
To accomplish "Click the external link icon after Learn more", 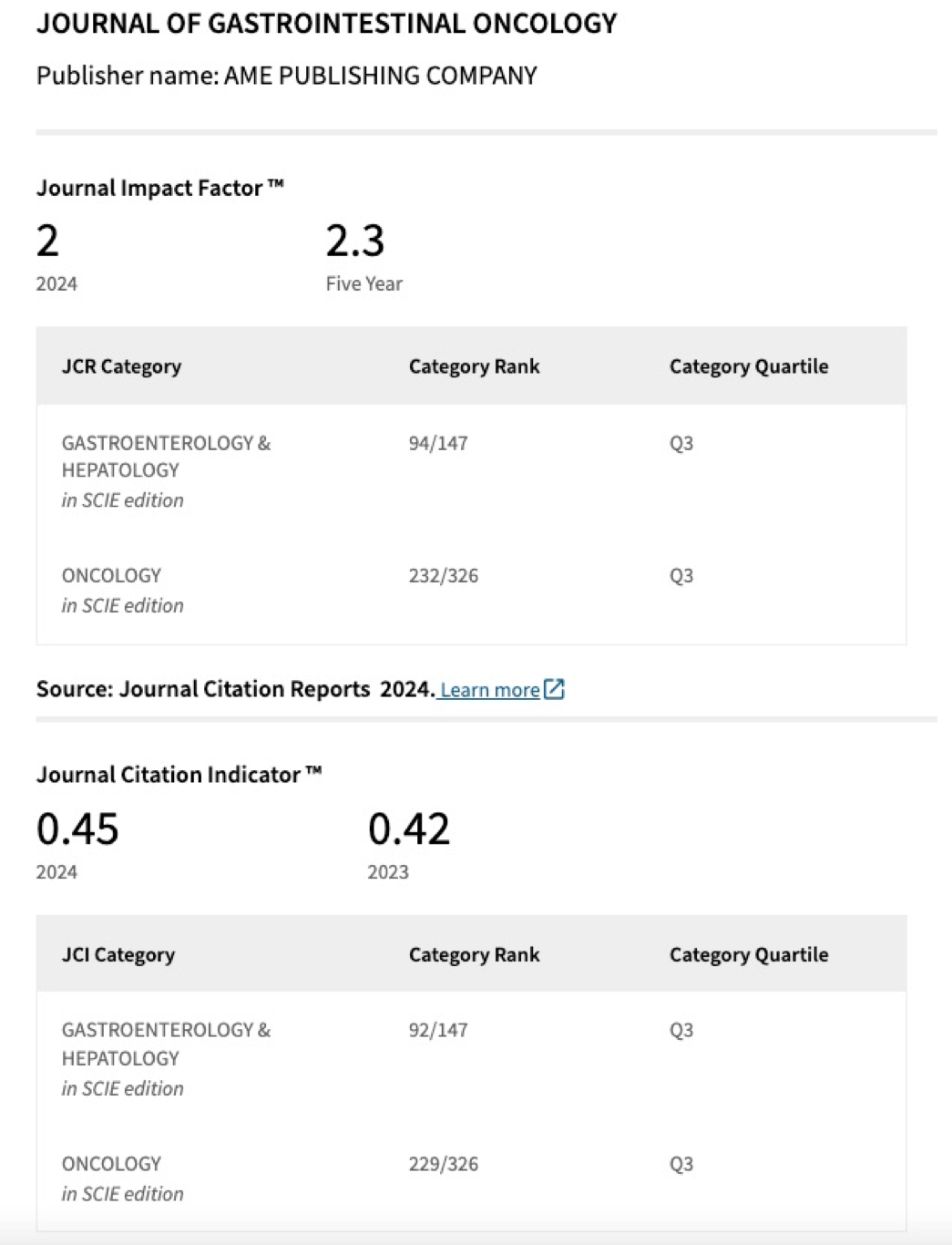I will coord(554,689).
